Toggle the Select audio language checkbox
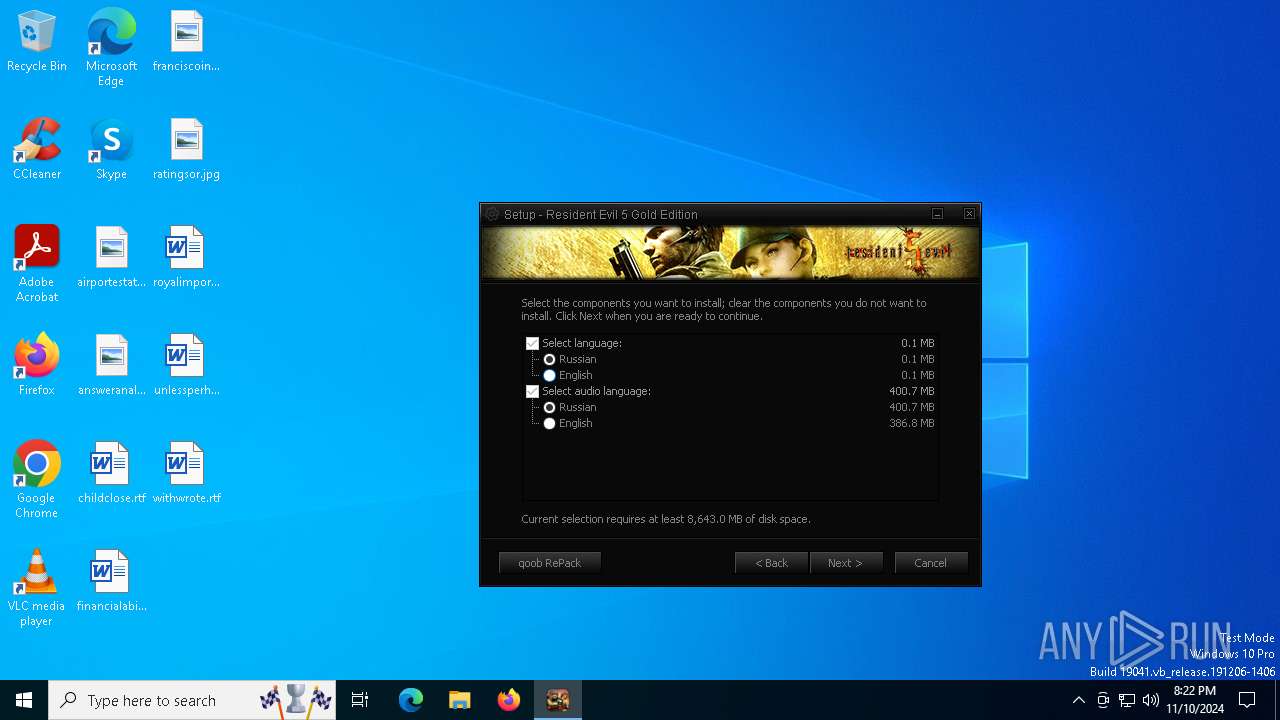This screenshot has height=720, width=1280. 533,391
